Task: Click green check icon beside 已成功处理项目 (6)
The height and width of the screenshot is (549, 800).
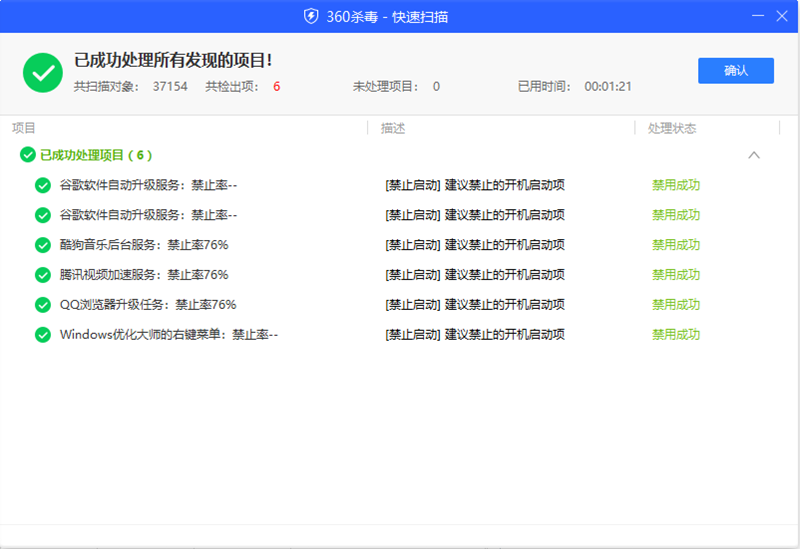Action: [28, 155]
